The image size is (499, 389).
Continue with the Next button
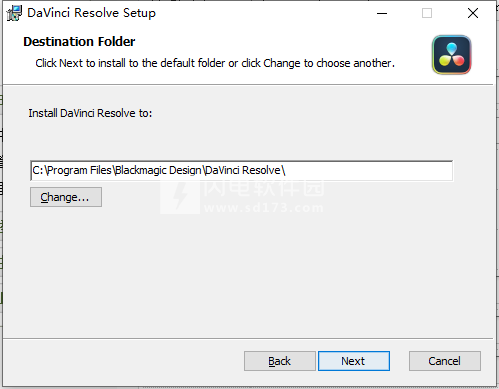click(x=354, y=361)
